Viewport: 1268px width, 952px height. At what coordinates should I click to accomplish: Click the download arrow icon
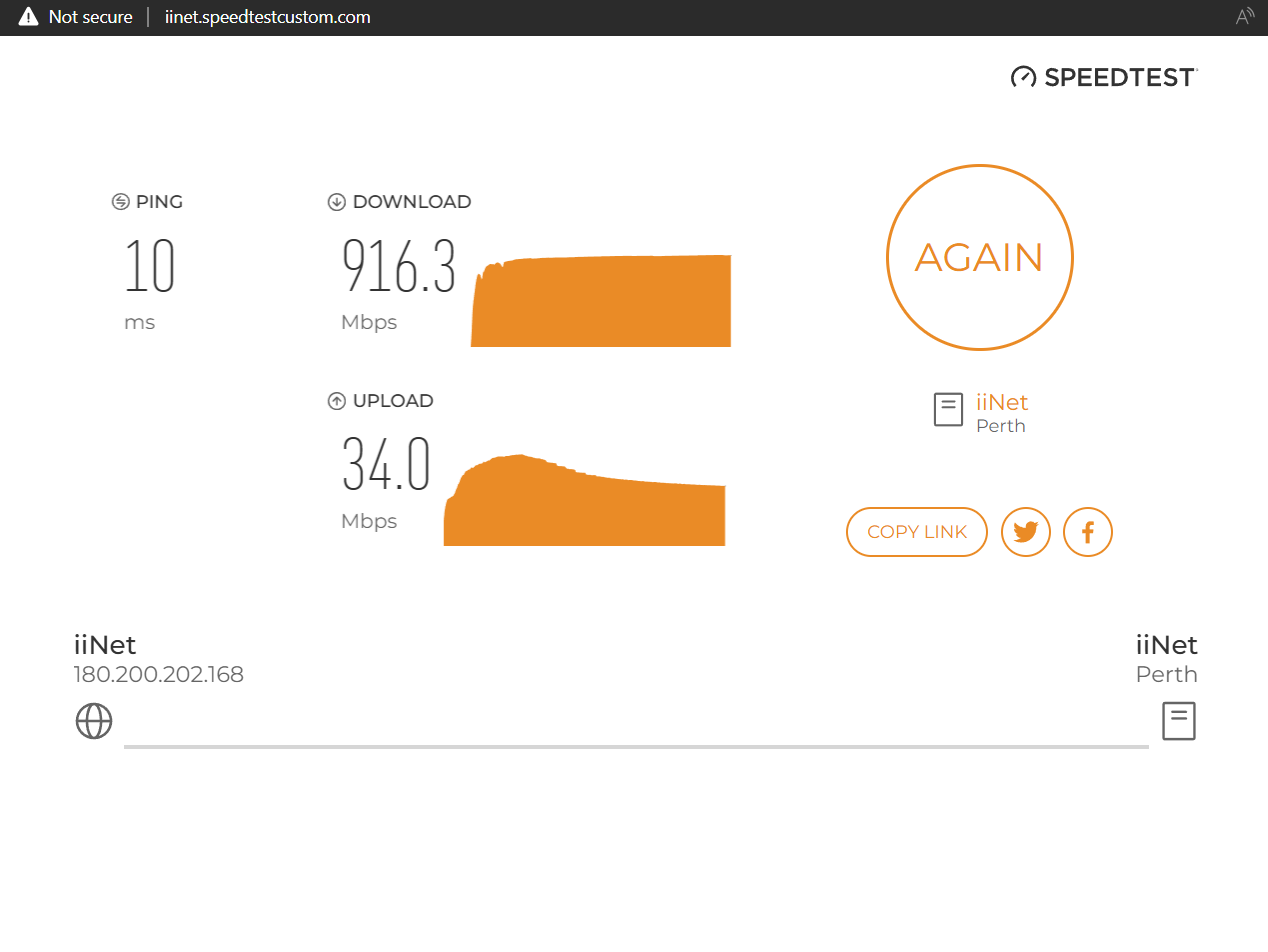point(336,202)
